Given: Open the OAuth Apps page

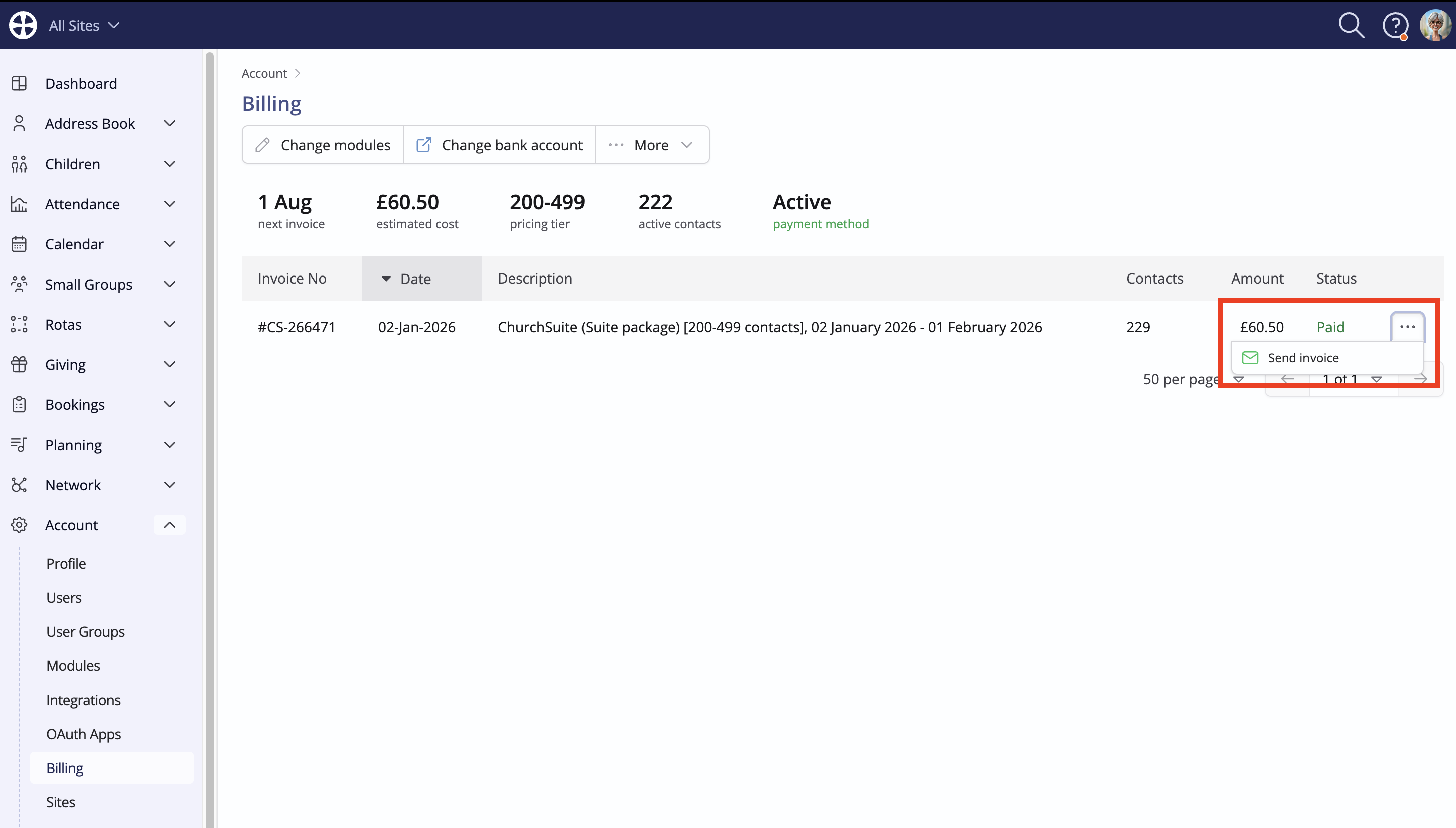Looking at the screenshot, I should [x=84, y=734].
